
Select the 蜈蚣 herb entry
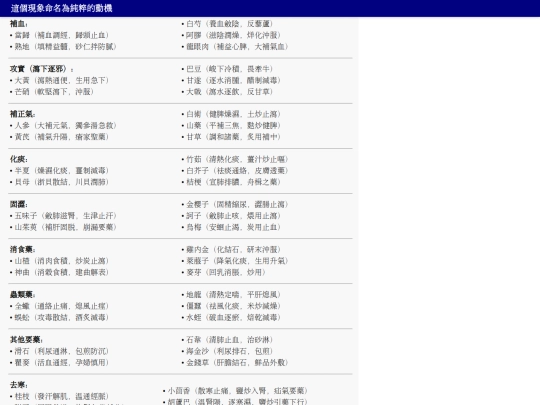point(59,317)
